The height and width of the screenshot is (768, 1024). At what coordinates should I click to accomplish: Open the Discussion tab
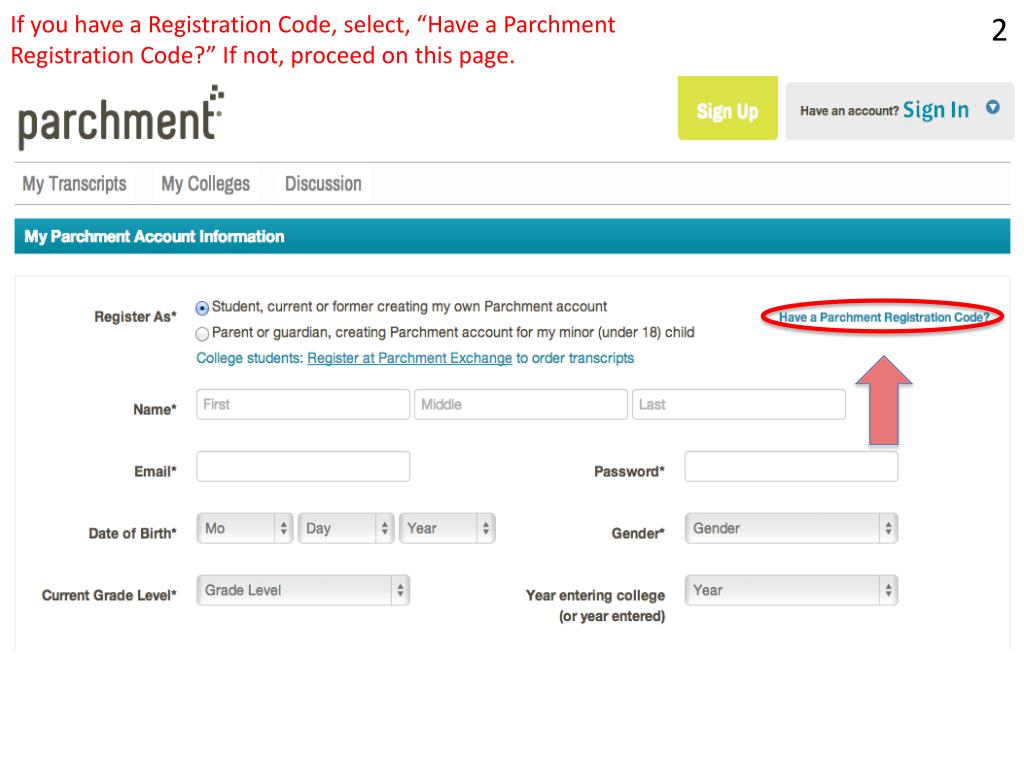click(x=322, y=183)
